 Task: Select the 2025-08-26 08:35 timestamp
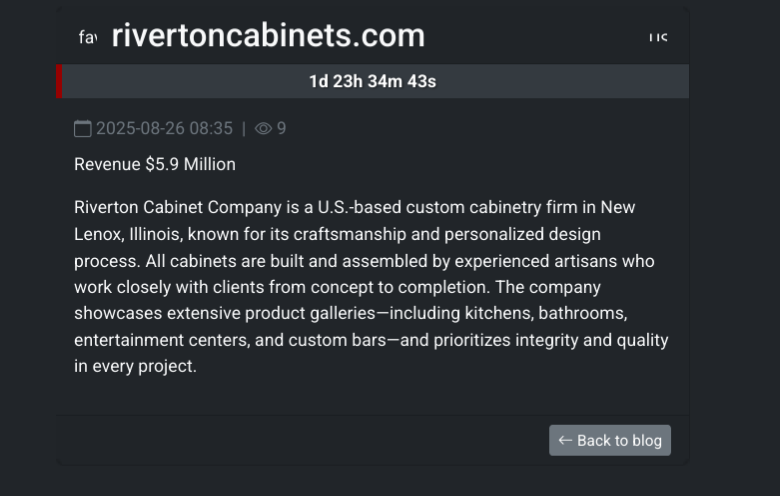click(164, 129)
